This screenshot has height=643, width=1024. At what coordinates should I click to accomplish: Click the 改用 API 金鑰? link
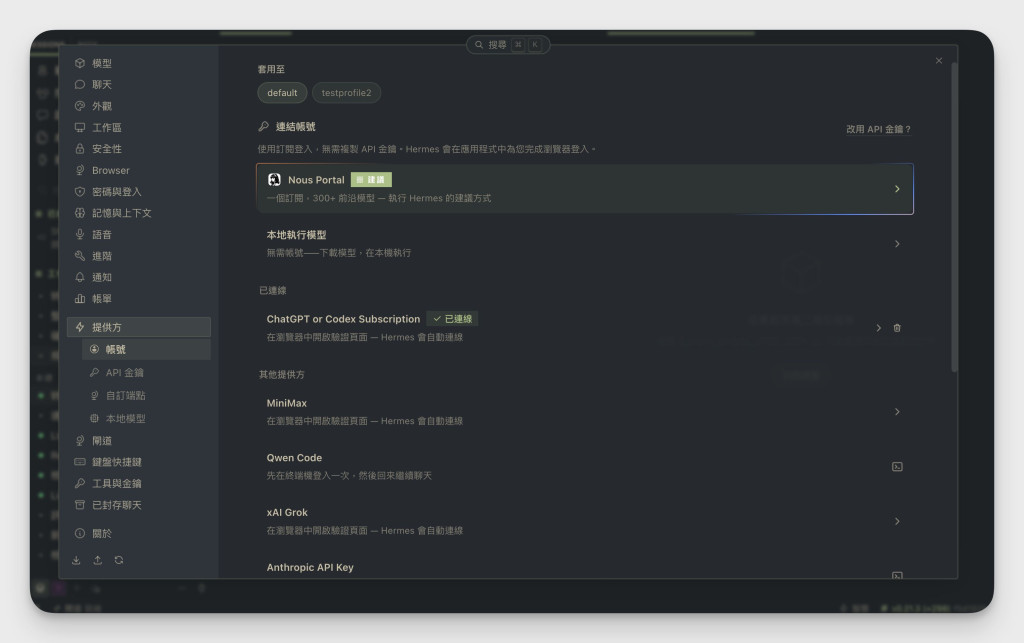878,129
